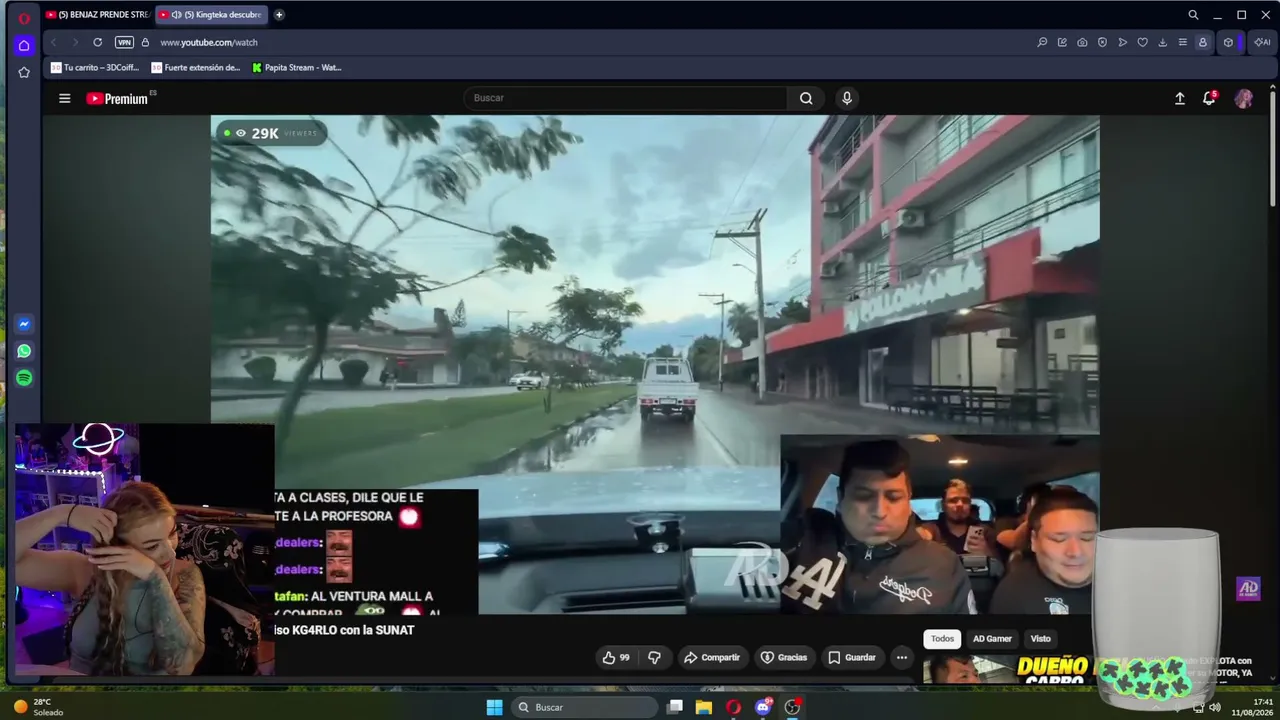This screenshot has width=1280, height=720.
Task: Select the Todos filter chip
Action: (x=943, y=639)
